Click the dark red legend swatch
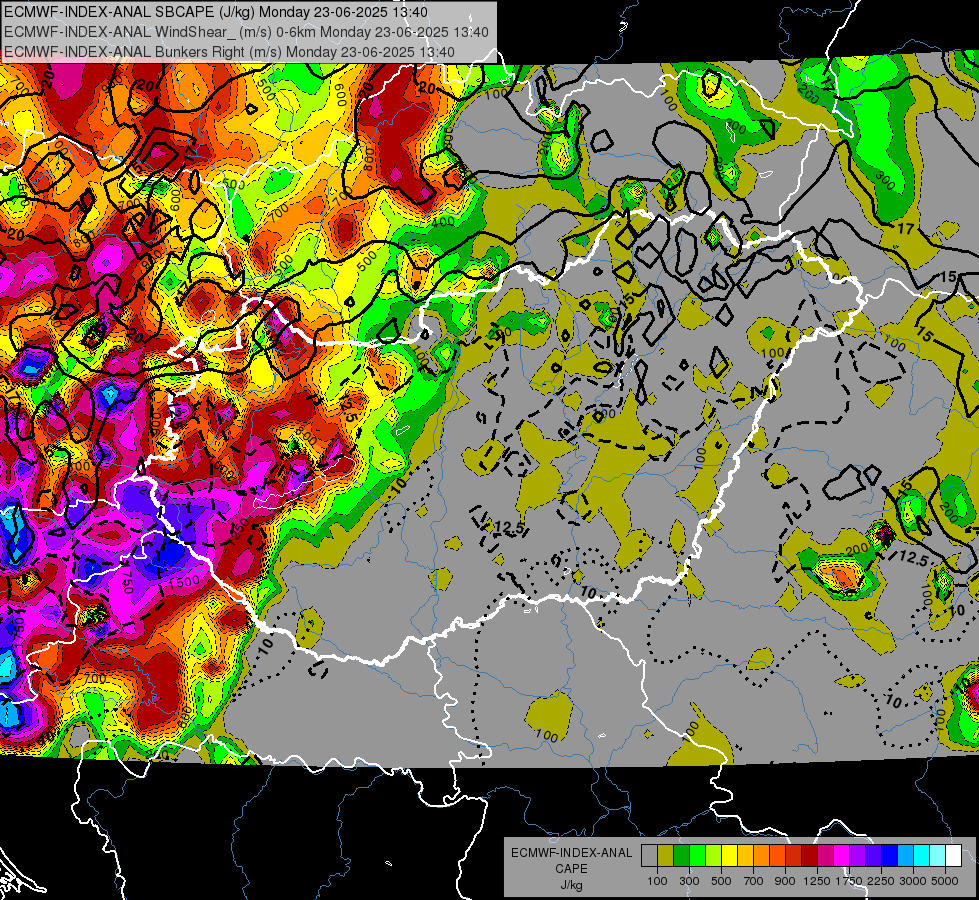The image size is (979, 900). tap(810, 855)
